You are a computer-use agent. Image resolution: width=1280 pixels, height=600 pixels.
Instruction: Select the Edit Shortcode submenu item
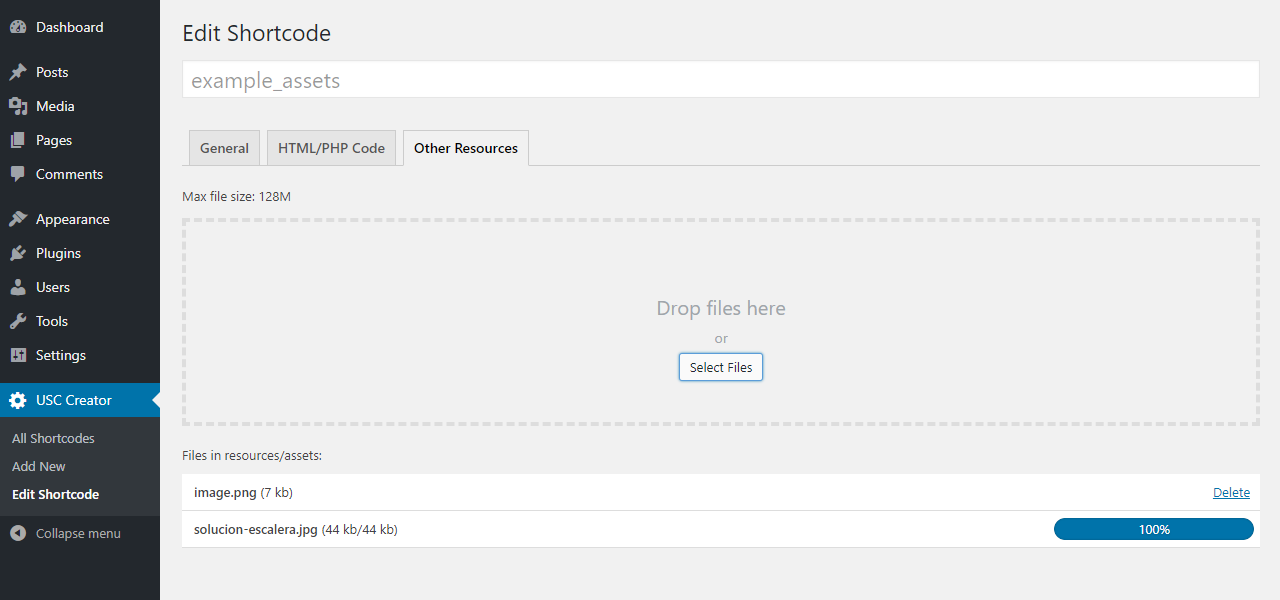[x=55, y=494]
